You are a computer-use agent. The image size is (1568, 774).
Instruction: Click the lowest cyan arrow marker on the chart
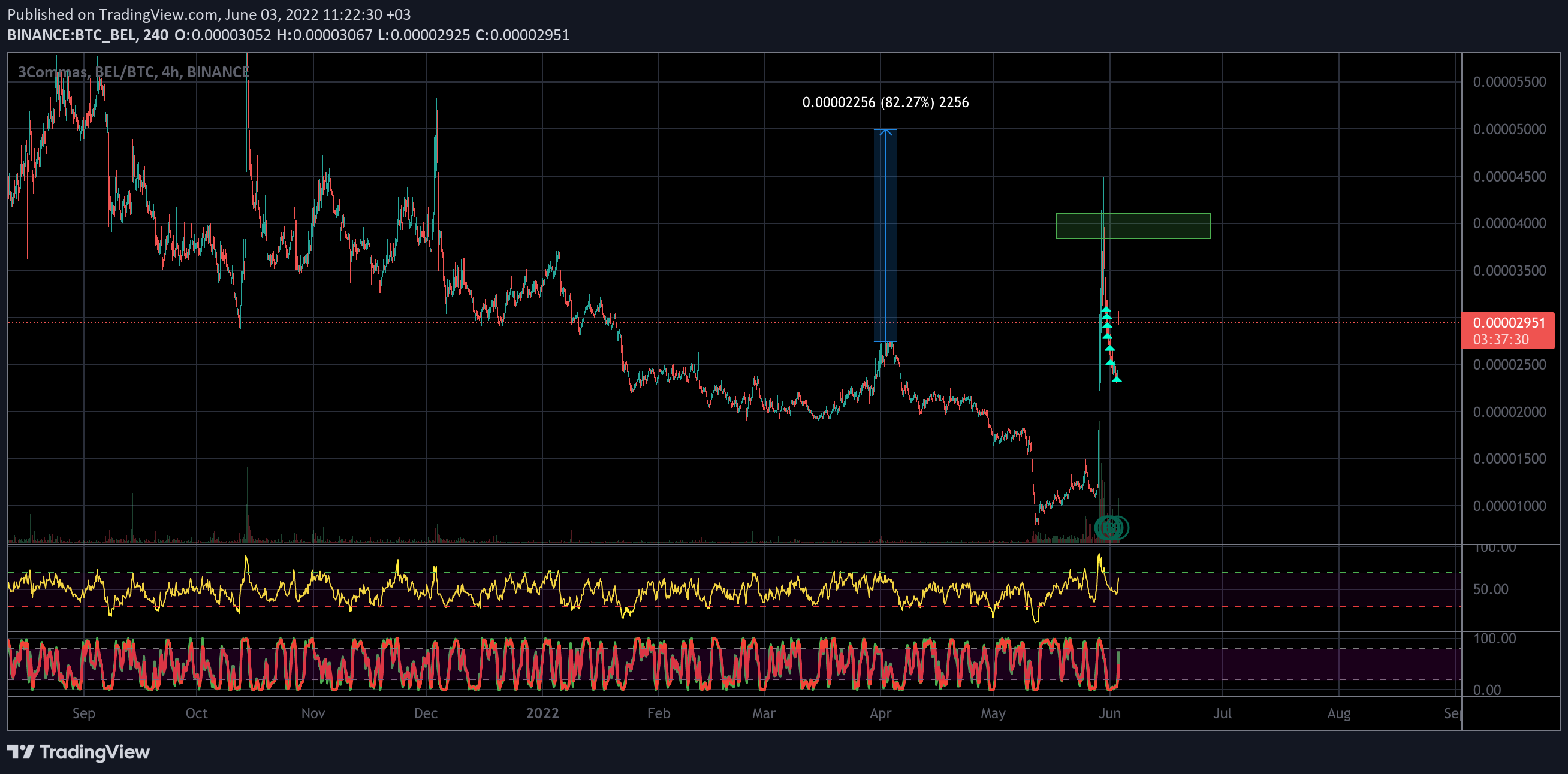tap(1116, 379)
